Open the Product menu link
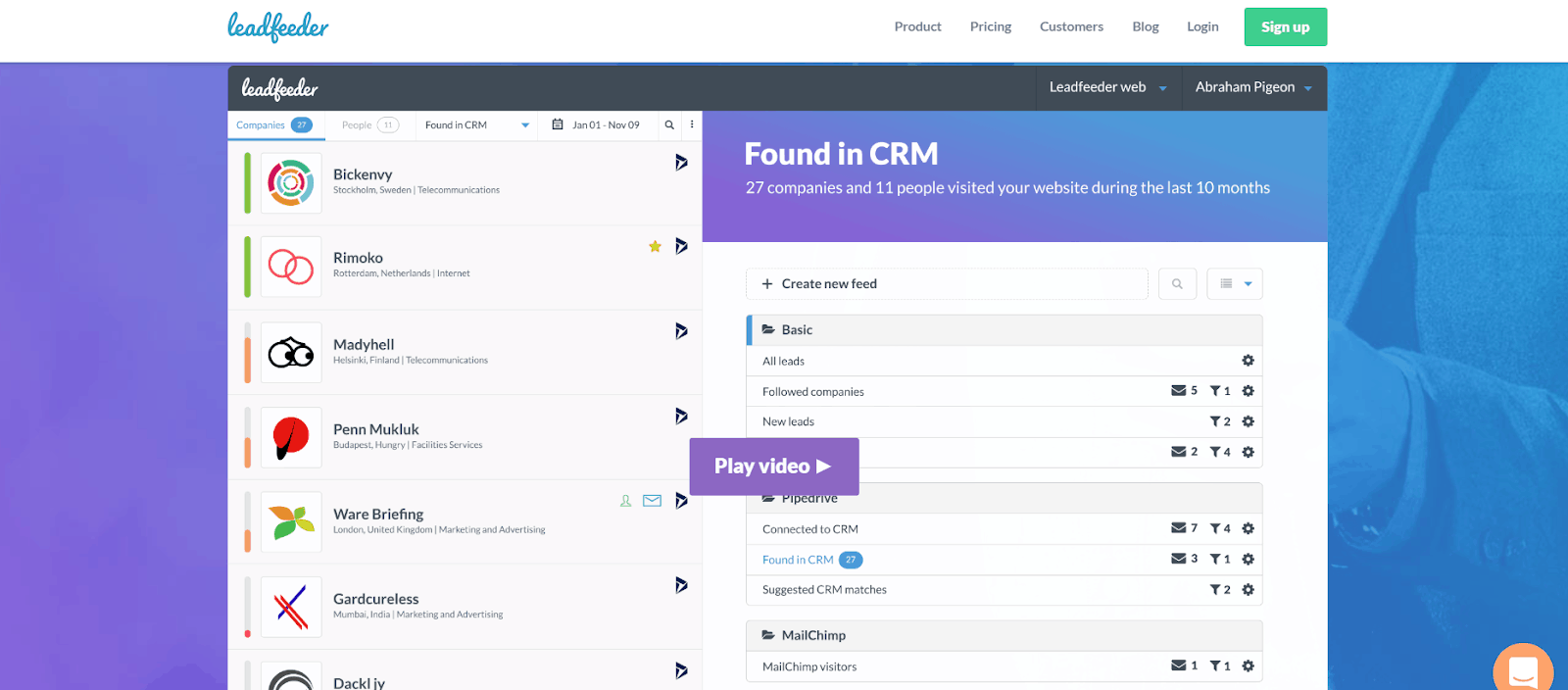This screenshot has height=690, width=1568. 917,26
